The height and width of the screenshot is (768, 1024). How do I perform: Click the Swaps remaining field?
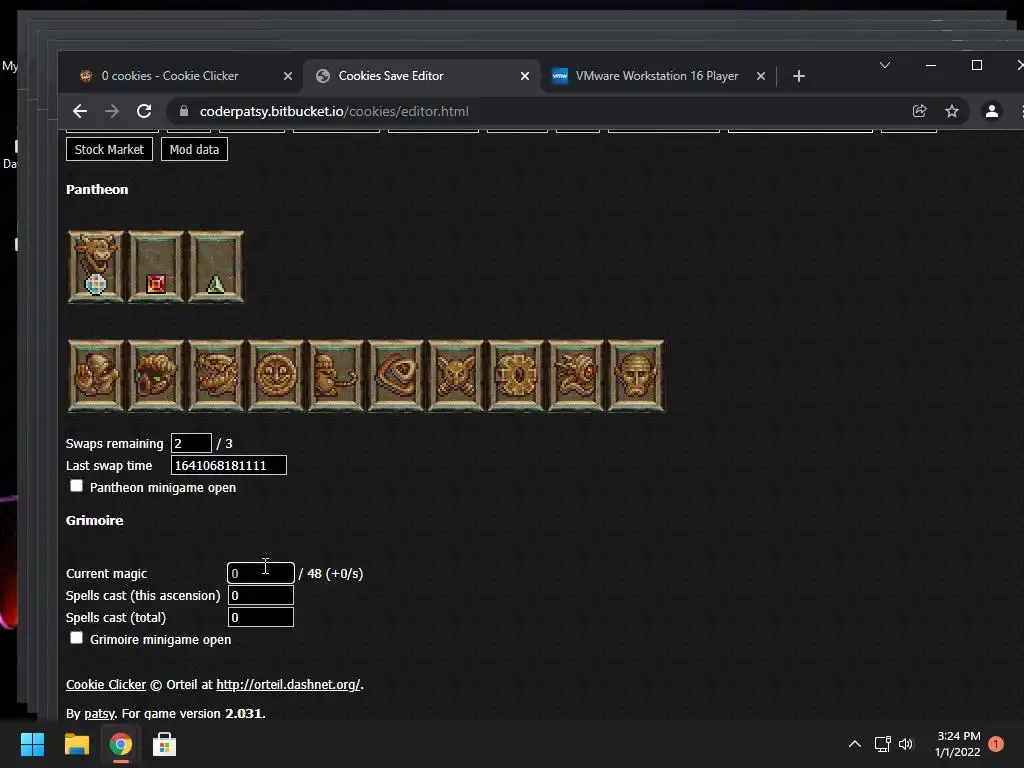[x=191, y=443]
